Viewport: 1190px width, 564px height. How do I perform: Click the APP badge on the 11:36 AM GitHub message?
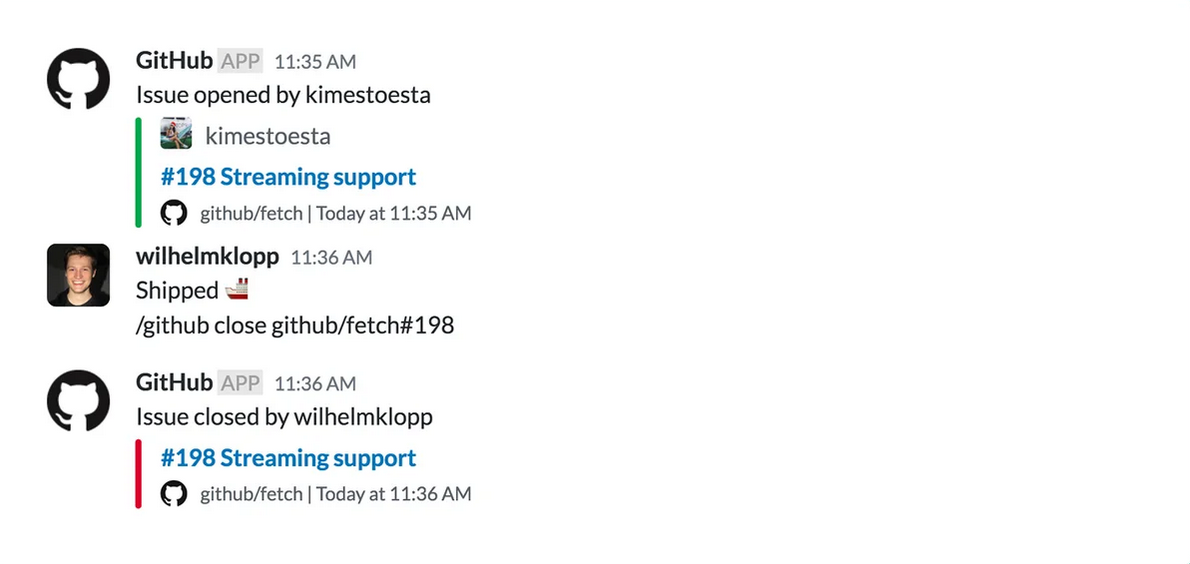[x=240, y=383]
